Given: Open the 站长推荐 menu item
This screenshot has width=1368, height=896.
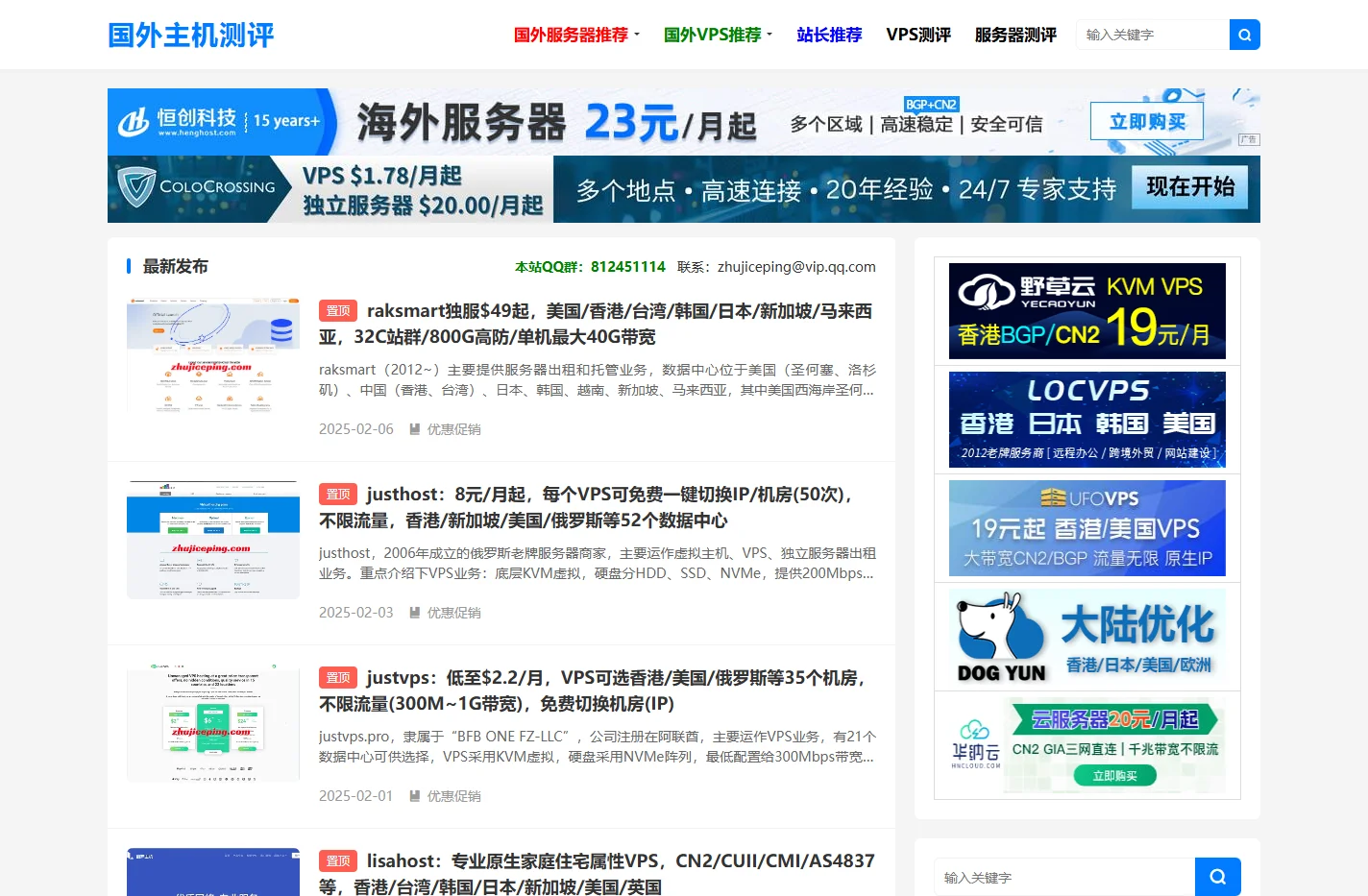Looking at the screenshot, I should (829, 35).
